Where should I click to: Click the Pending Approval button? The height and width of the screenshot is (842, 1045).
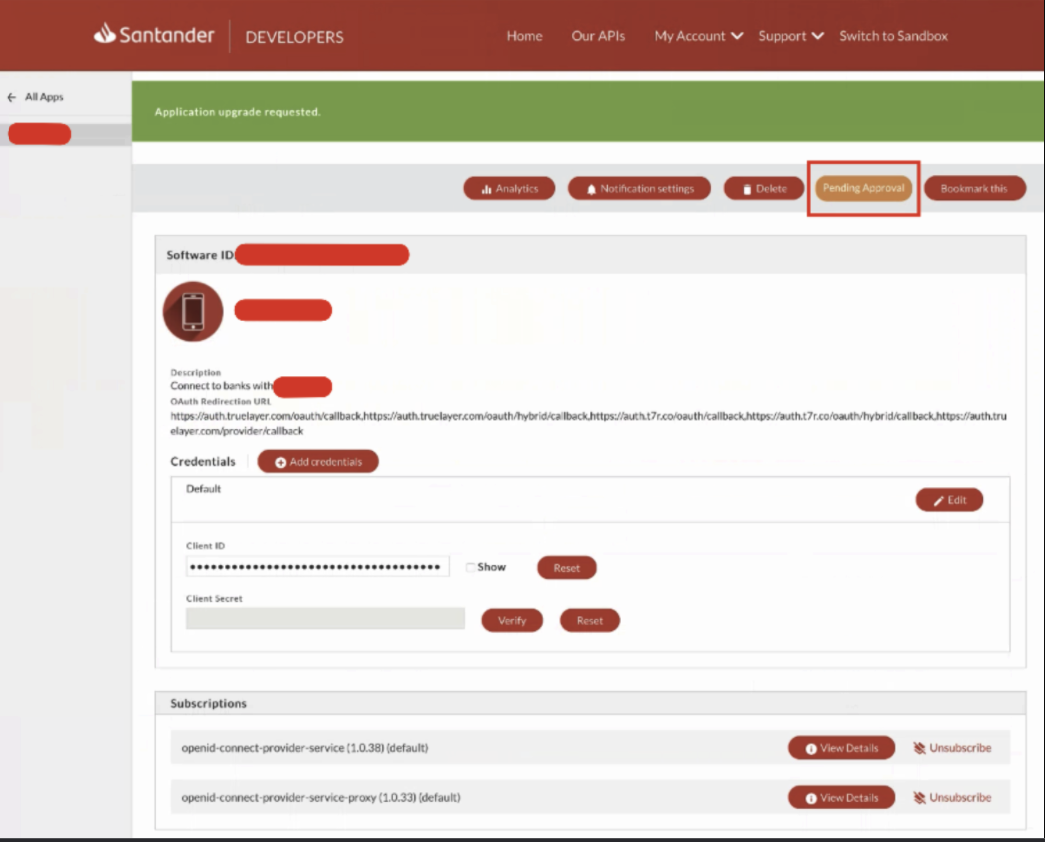863,188
